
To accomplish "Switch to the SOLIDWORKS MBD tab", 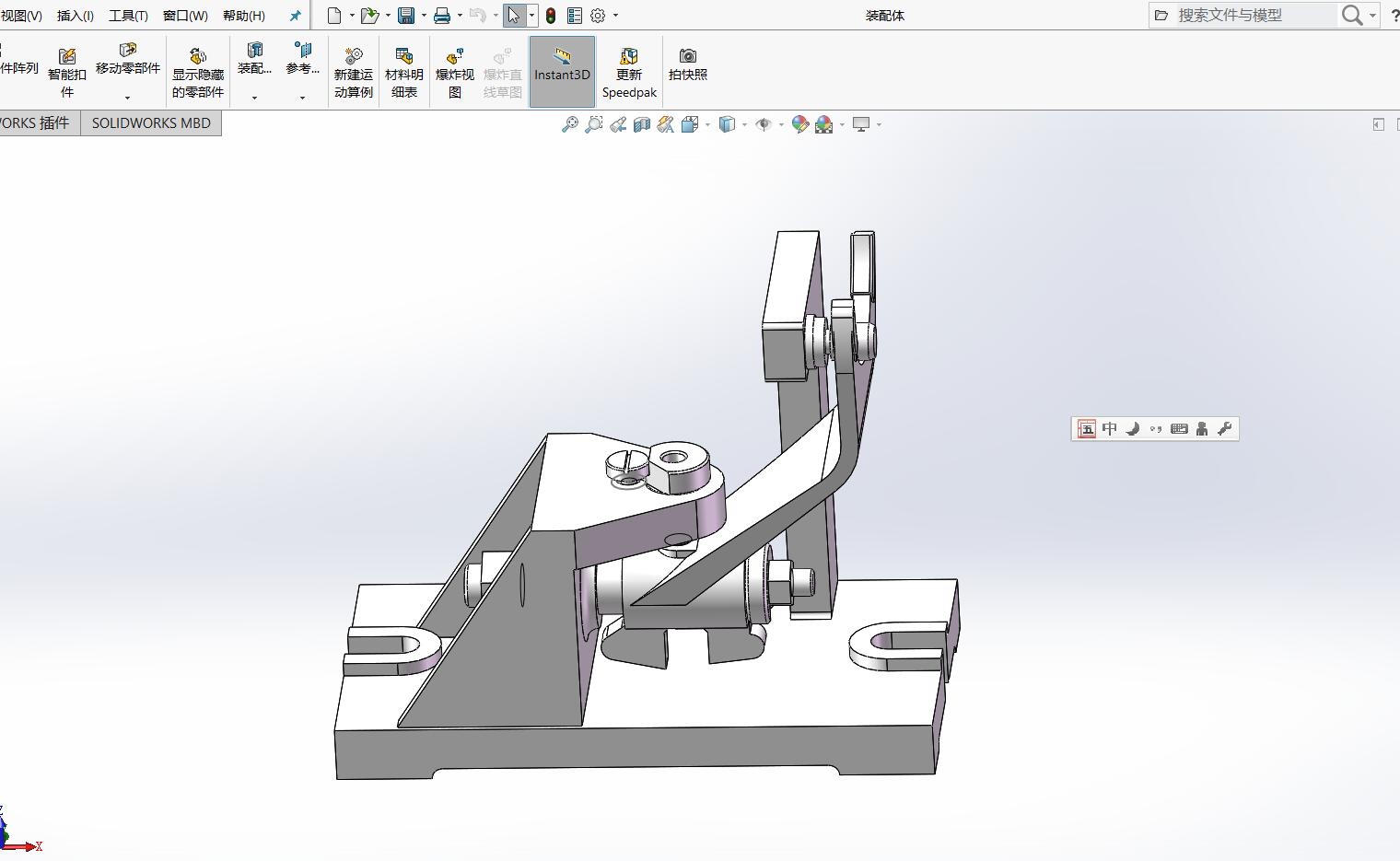I will (151, 123).
